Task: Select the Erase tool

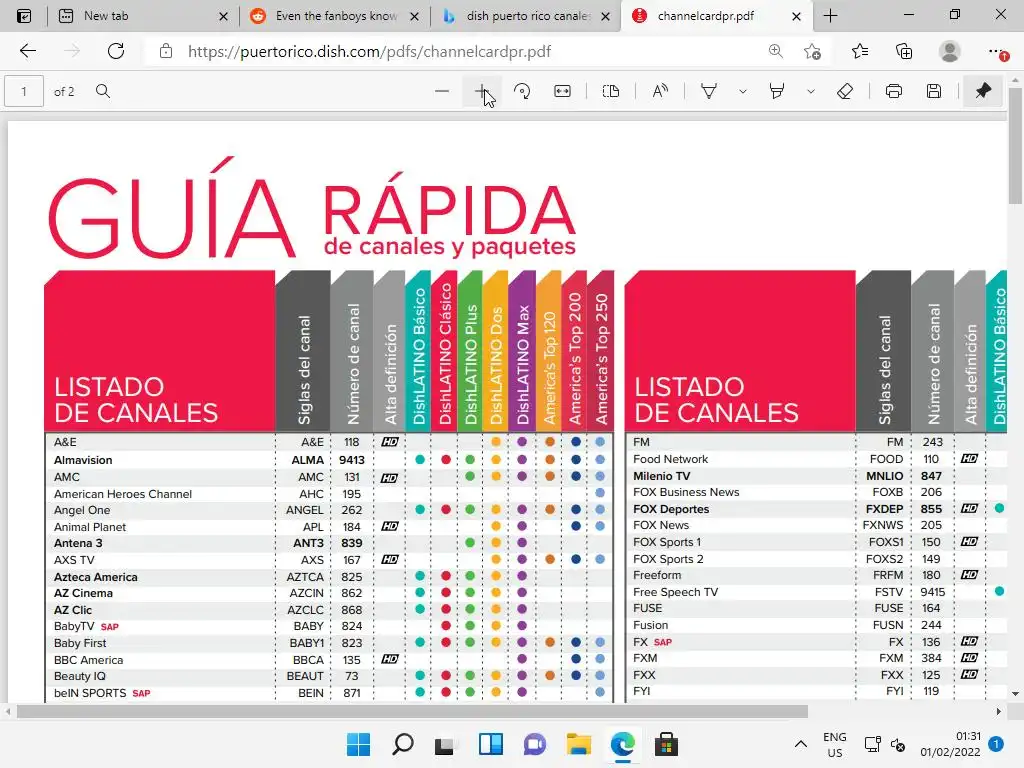Action: 844,91
